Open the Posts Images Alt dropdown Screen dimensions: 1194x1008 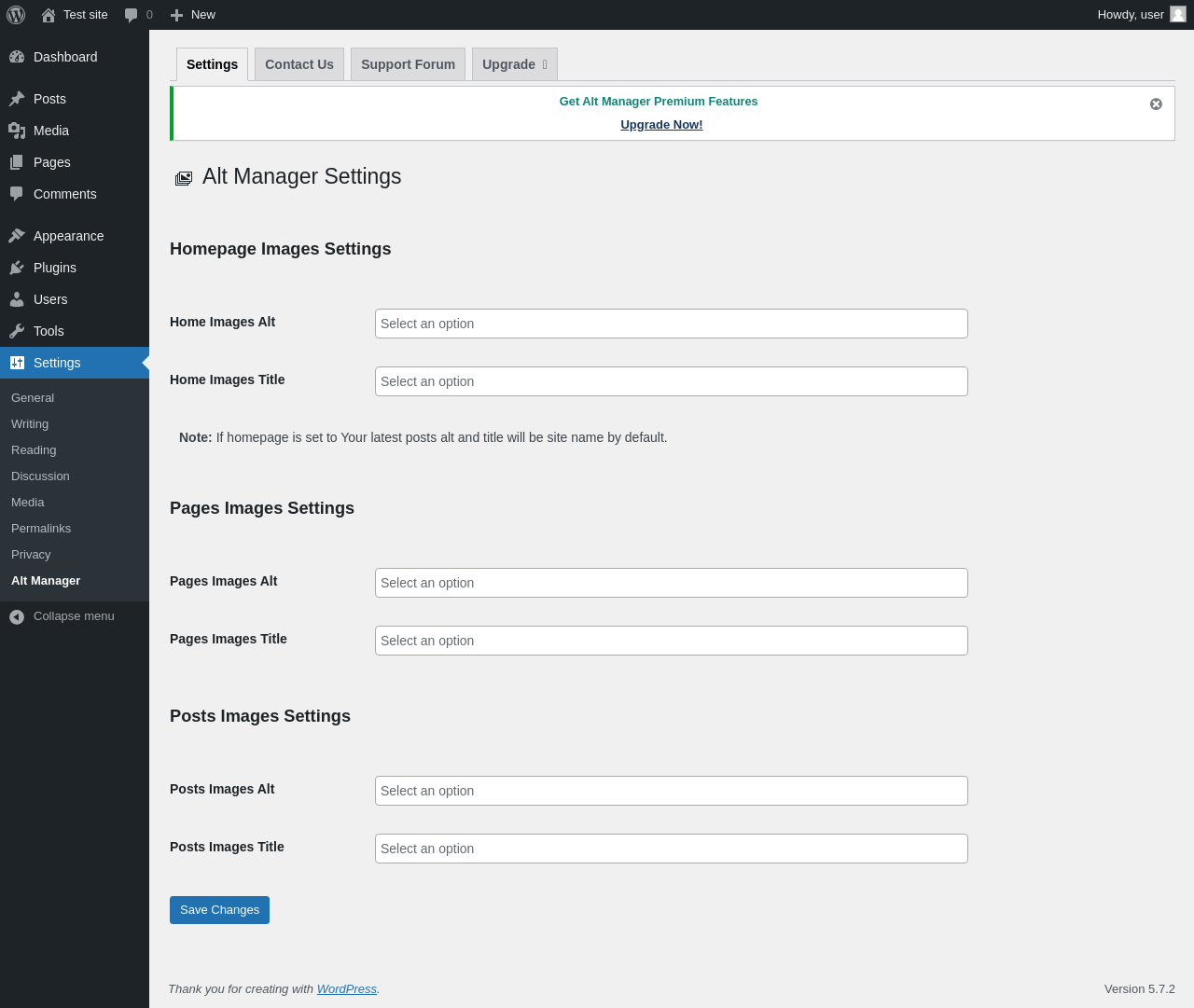tap(672, 791)
